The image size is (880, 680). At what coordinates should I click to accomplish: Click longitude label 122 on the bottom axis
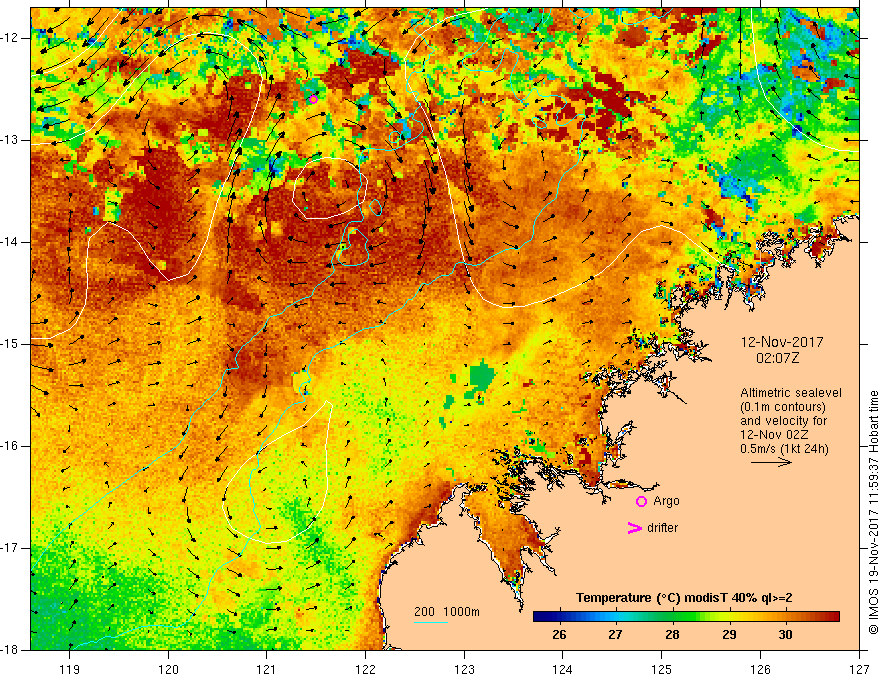click(x=365, y=669)
